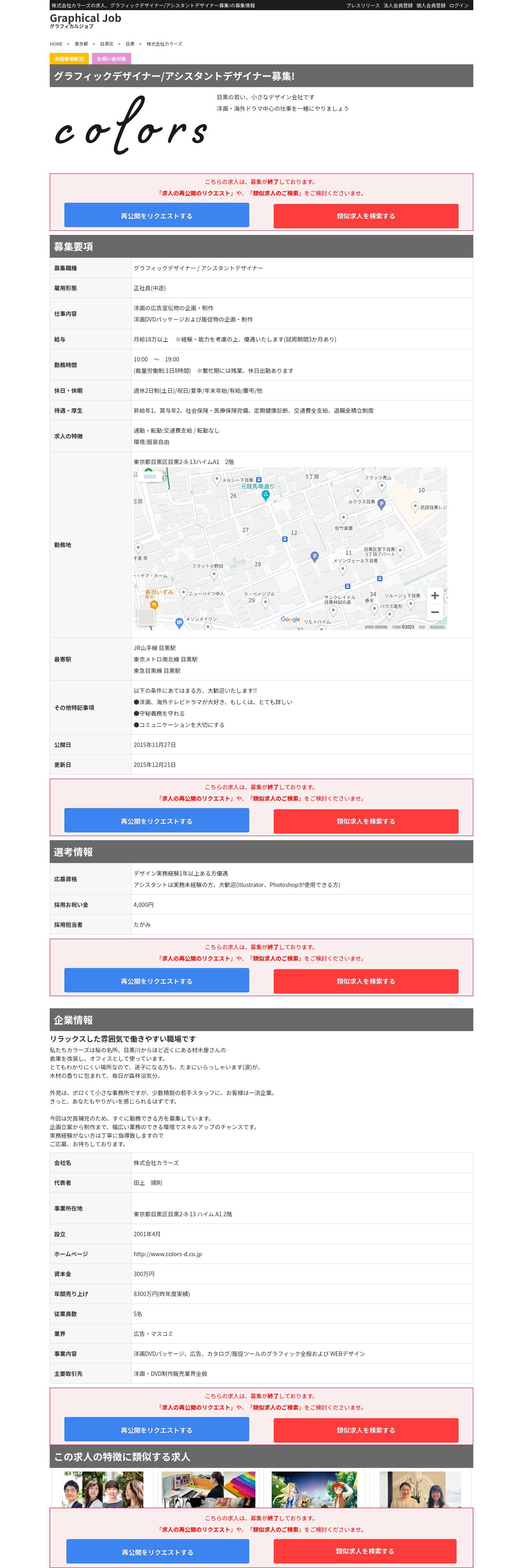
Task: Click the bus stop icon beside メルシー下目黒
Action: click(259, 480)
